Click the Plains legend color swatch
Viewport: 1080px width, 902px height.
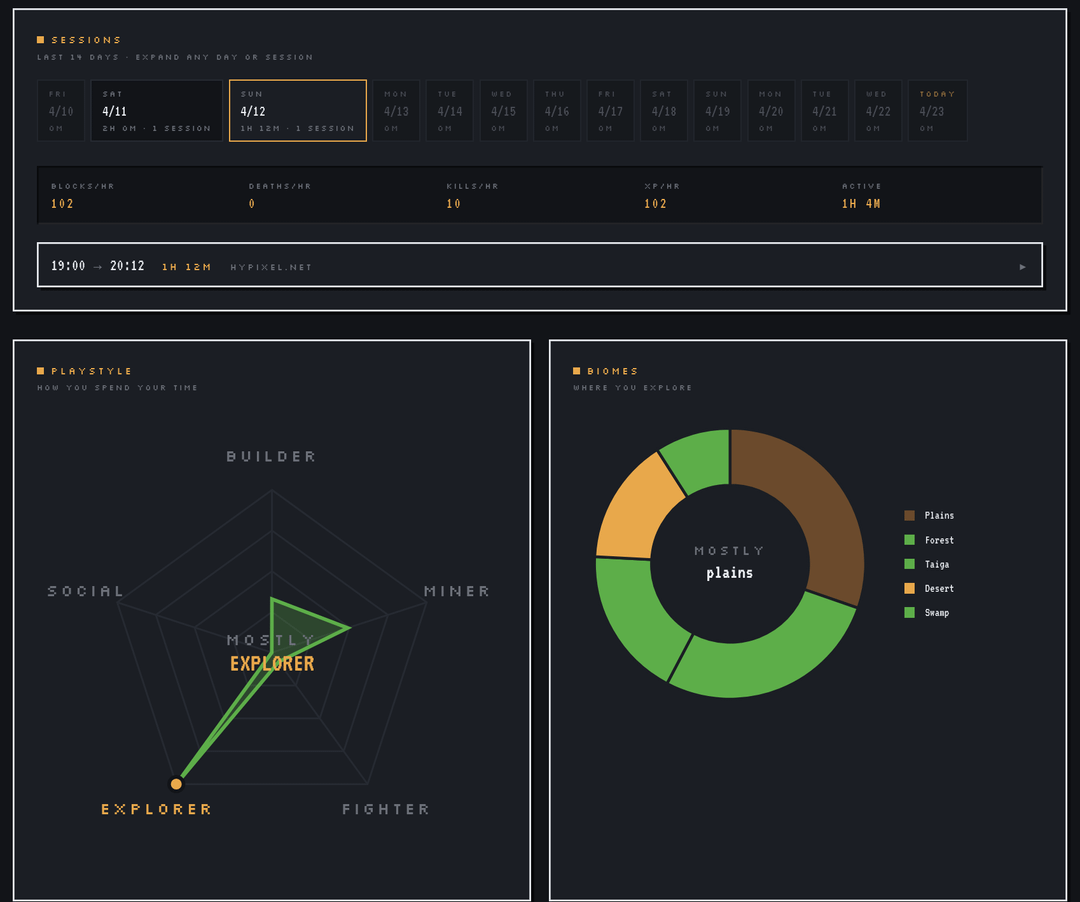pyautogui.click(x=909, y=516)
